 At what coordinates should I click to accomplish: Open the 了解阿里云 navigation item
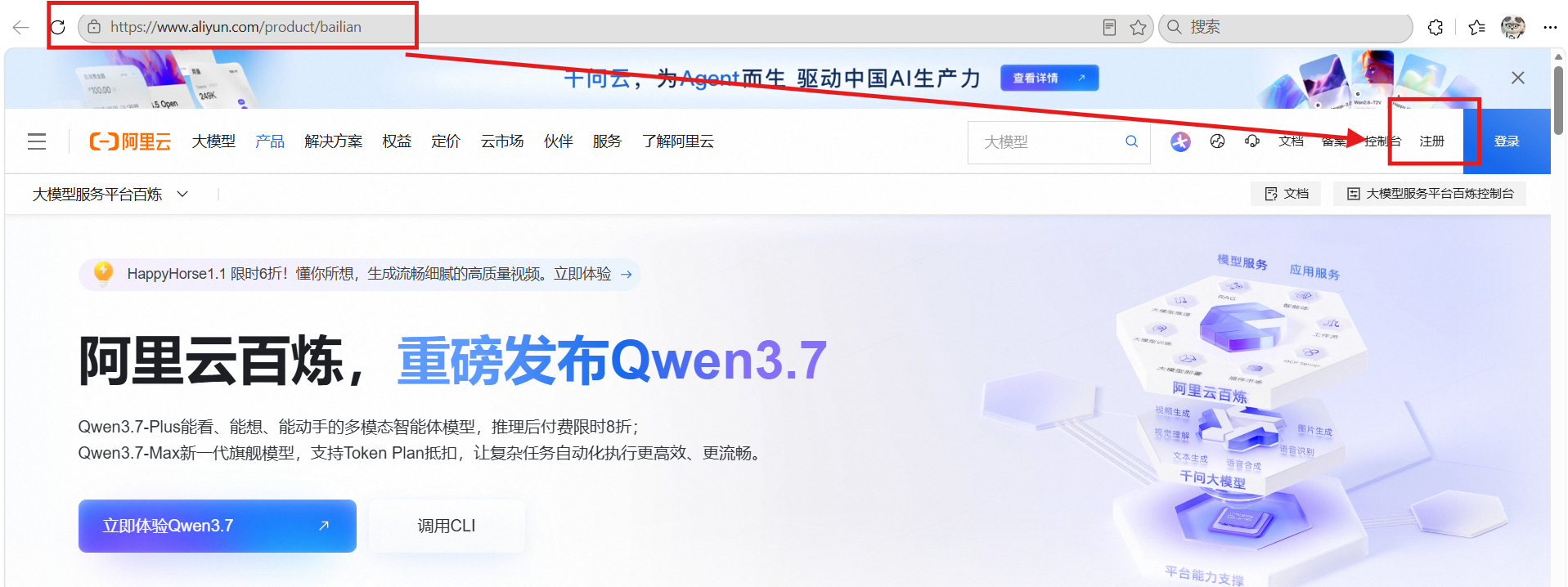click(678, 141)
